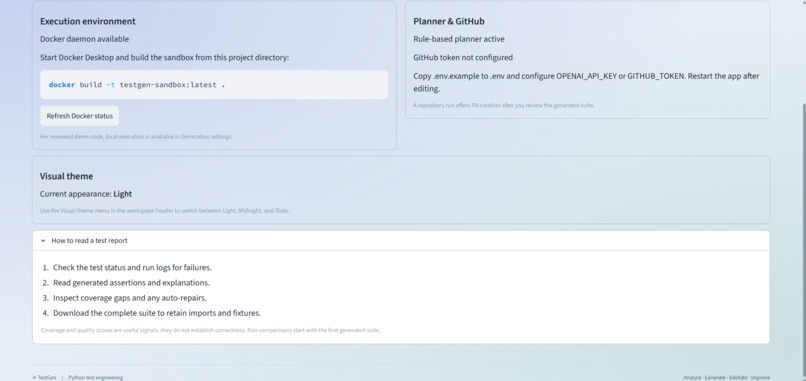Screen dimensions: 806x381
Task: Click the note about repository run PR creation
Action: coord(504,105)
